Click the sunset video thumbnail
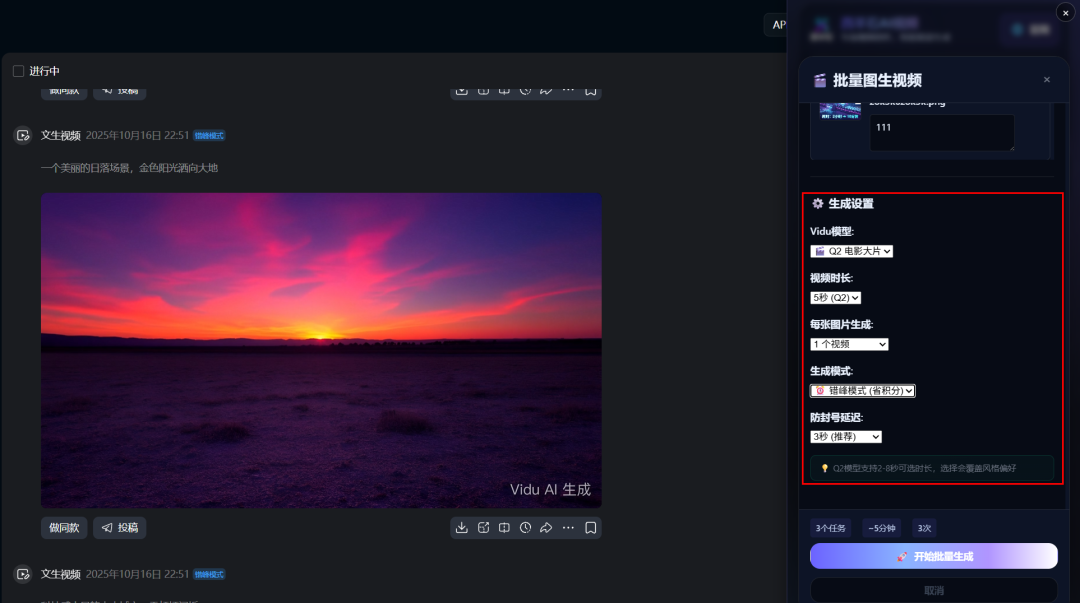This screenshot has width=1080, height=603. coord(321,350)
